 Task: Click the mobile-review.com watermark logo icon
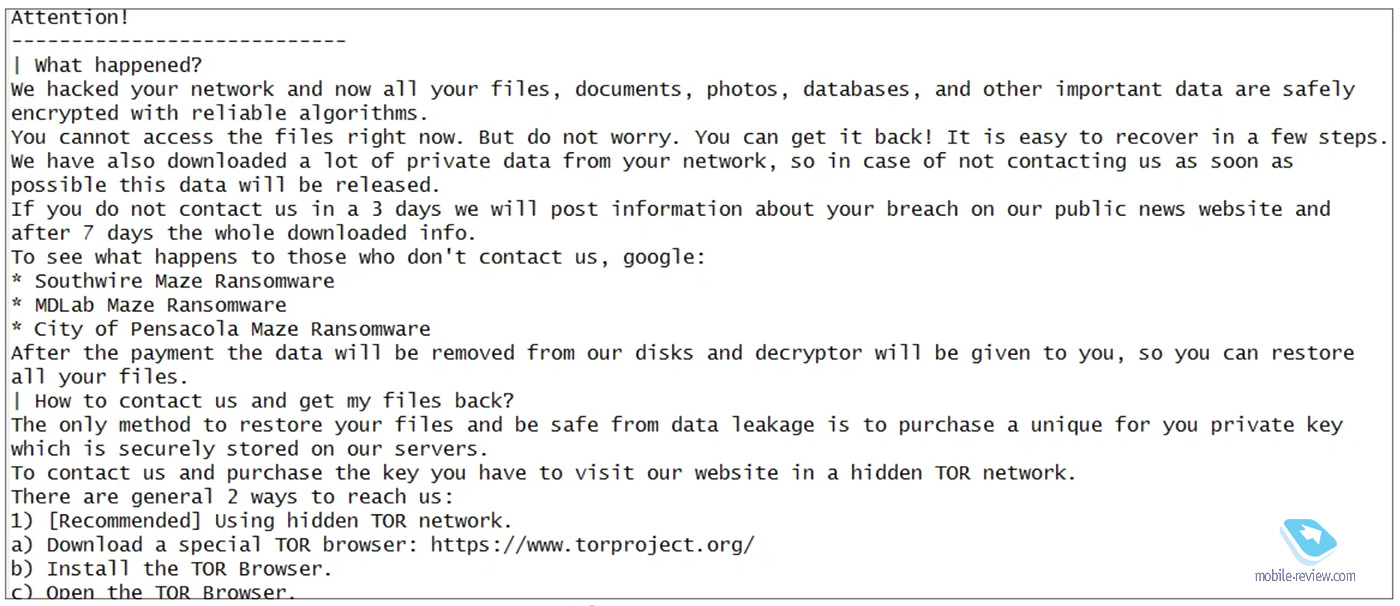click(x=1310, y=541)
